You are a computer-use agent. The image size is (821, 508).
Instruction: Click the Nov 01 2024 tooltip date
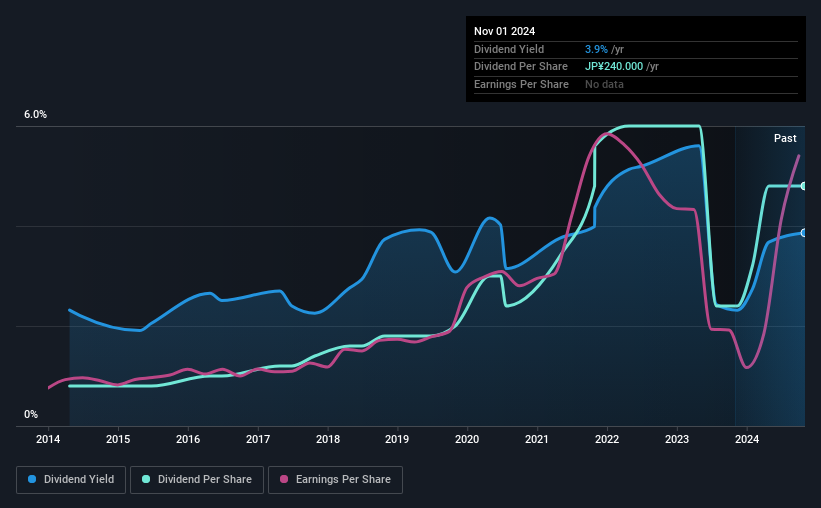[x=504, y=31]
